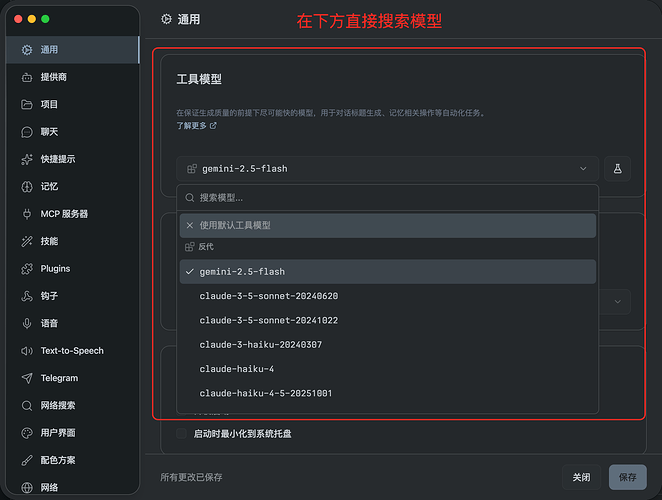Click the Text-to-Speech speaker icon

(x=27, y=351)
